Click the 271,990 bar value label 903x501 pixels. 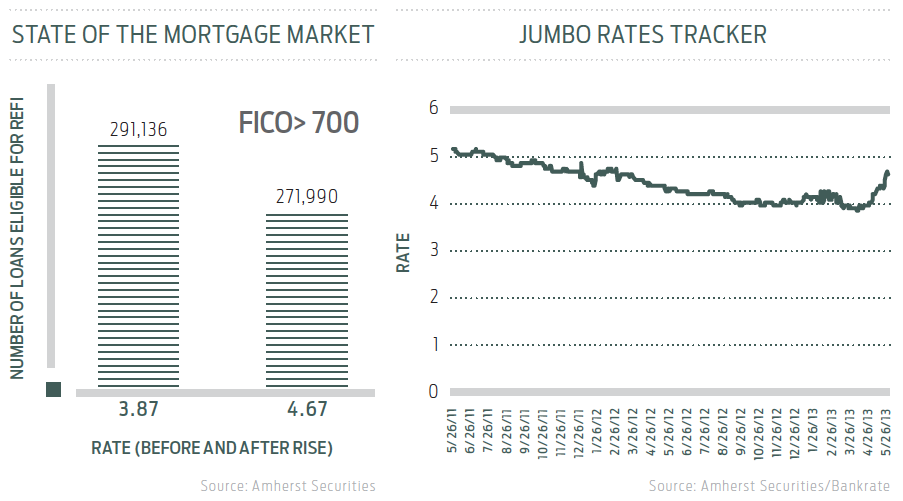307,198
